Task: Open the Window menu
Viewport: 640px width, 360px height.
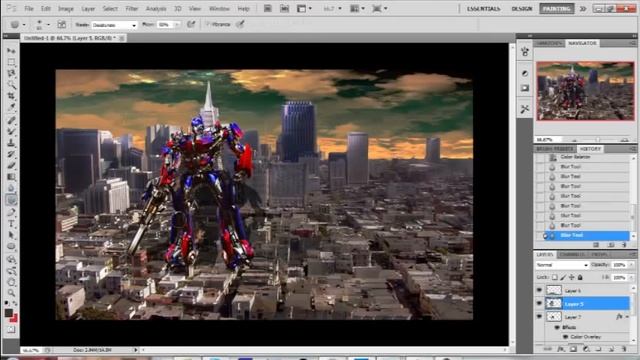Action: point(219,8)
